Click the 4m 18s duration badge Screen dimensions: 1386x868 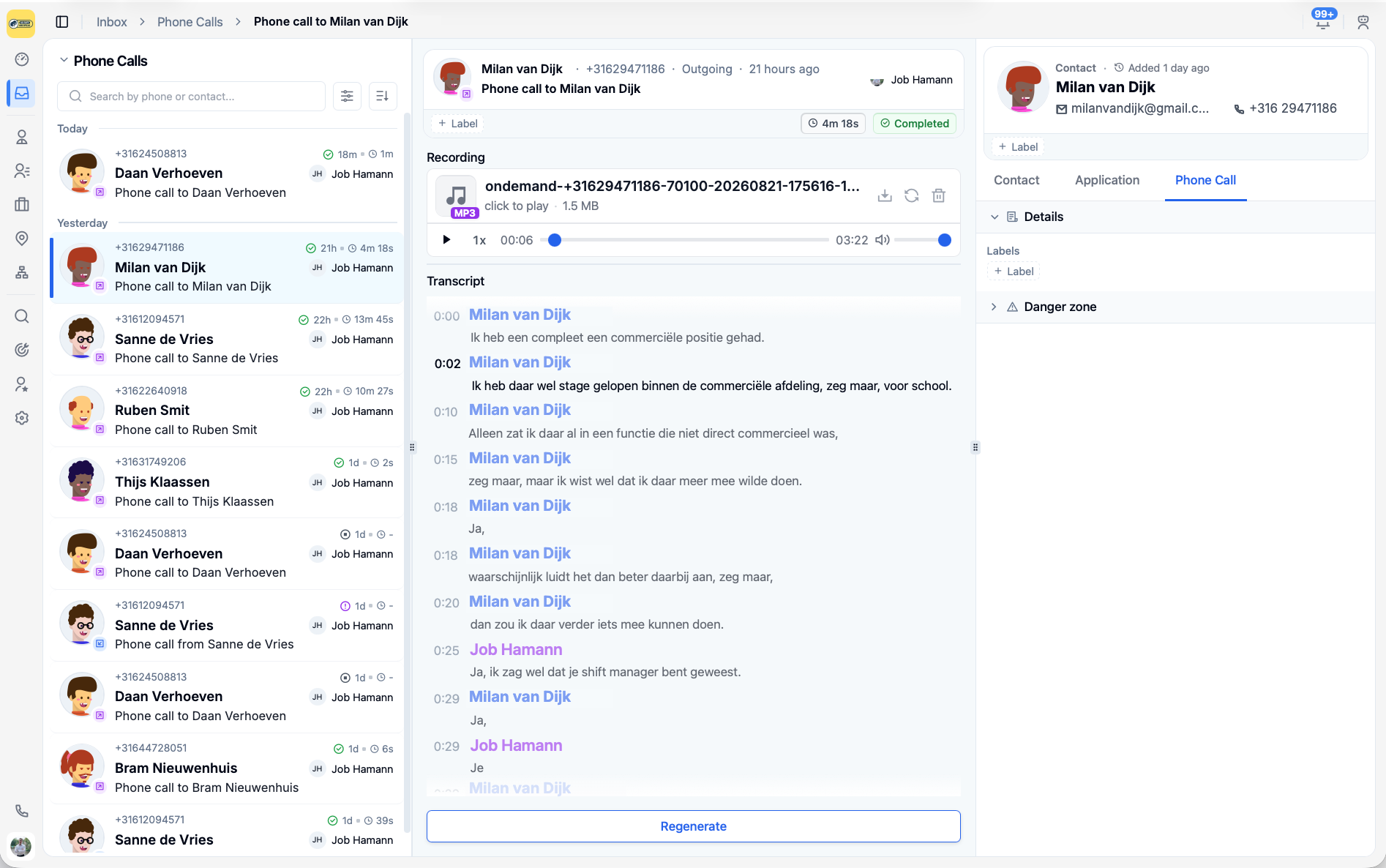[x=834, y=124]
